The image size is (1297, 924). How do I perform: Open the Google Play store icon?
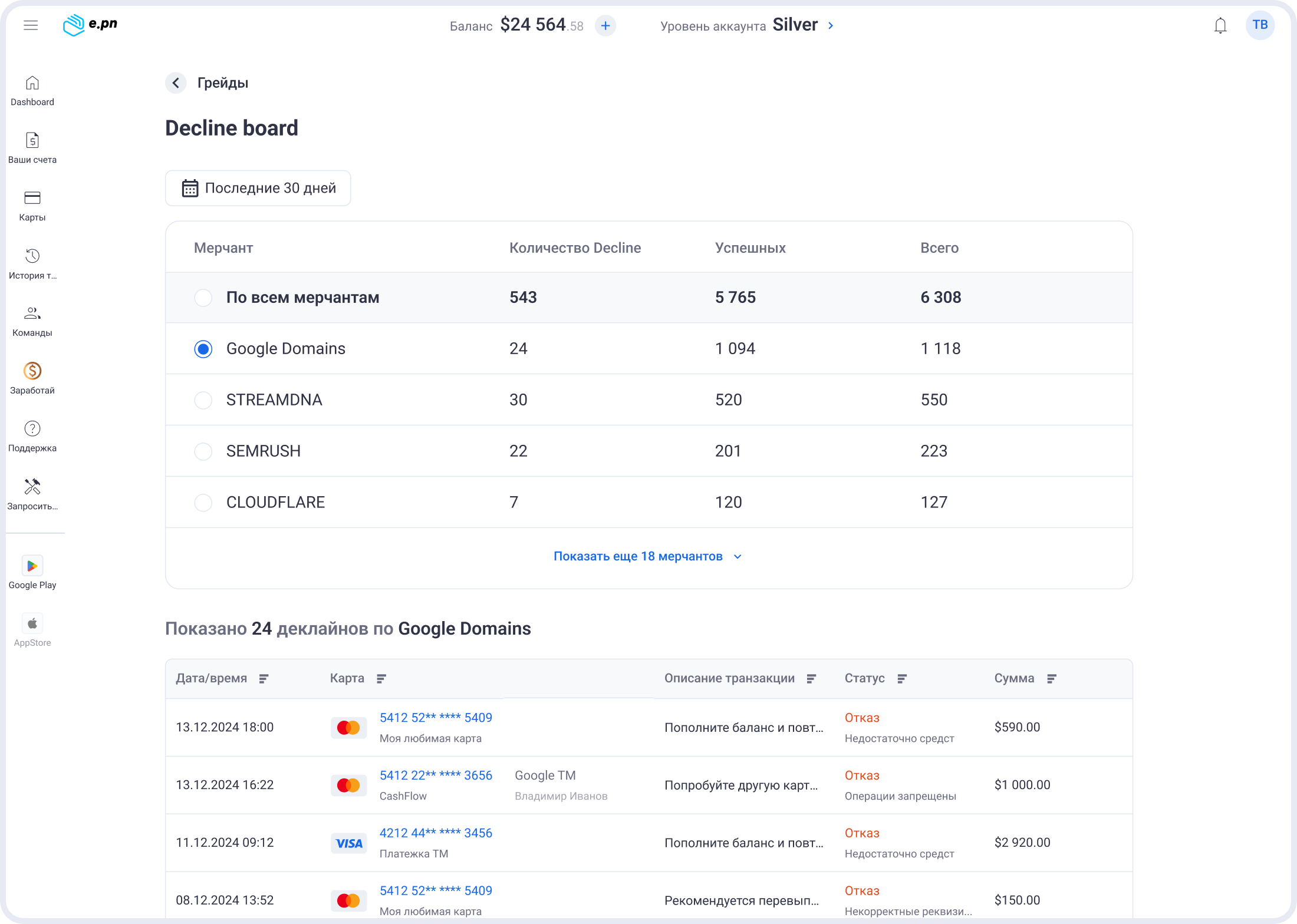[x=32, y=566]
